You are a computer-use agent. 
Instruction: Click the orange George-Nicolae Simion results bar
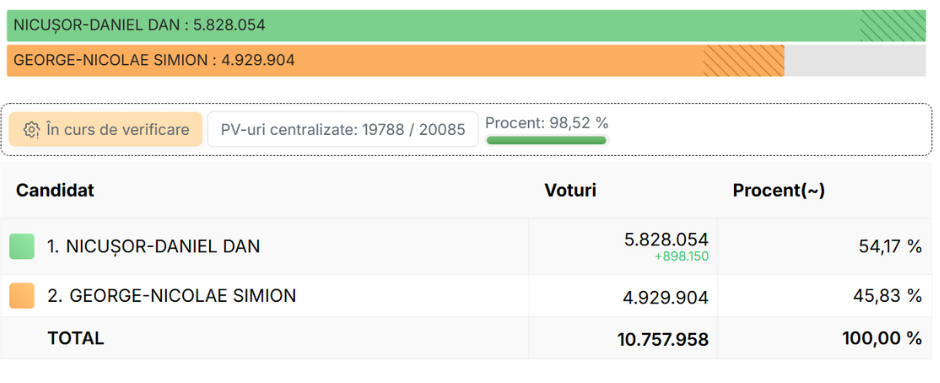[x=396, y=61]
